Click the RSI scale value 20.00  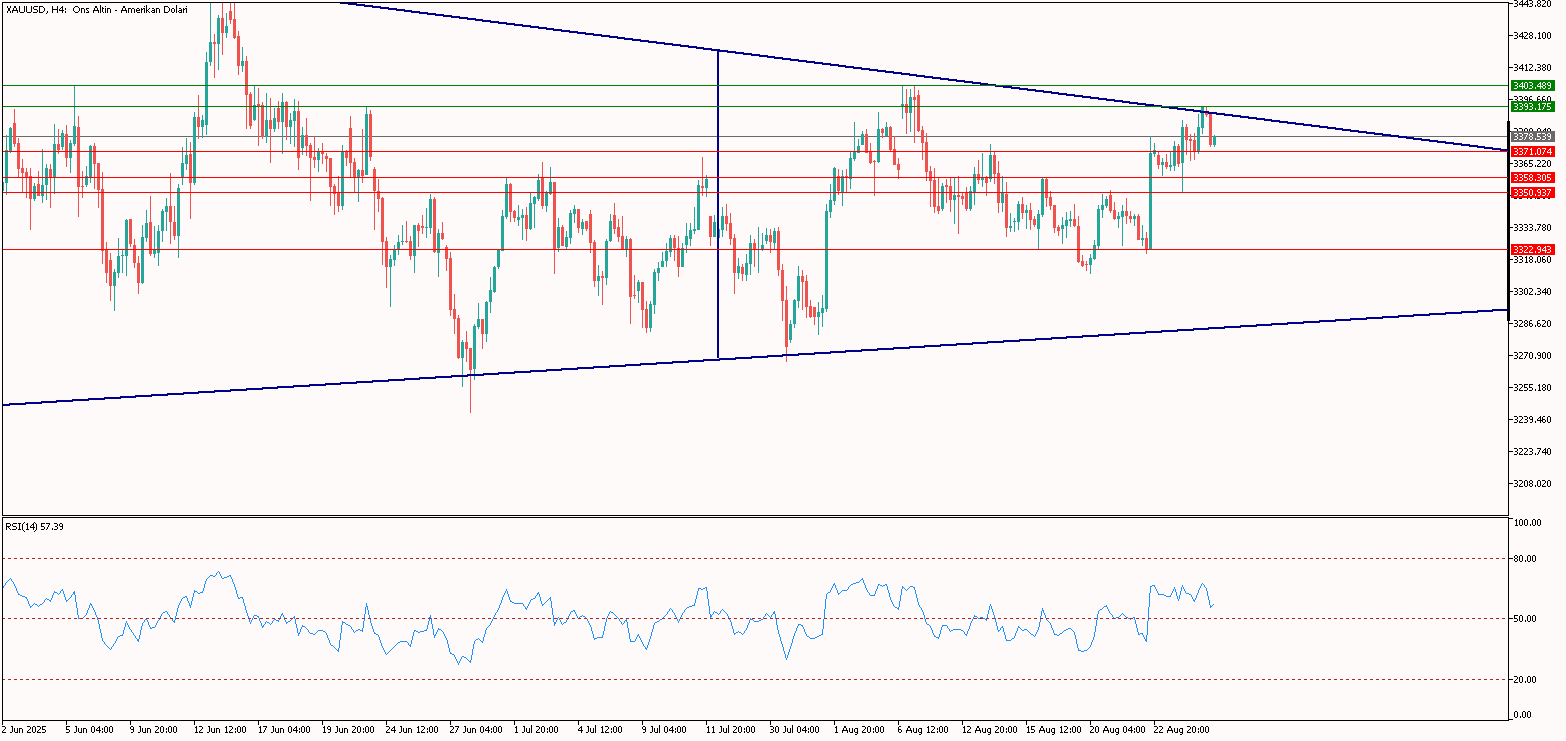1527,679
